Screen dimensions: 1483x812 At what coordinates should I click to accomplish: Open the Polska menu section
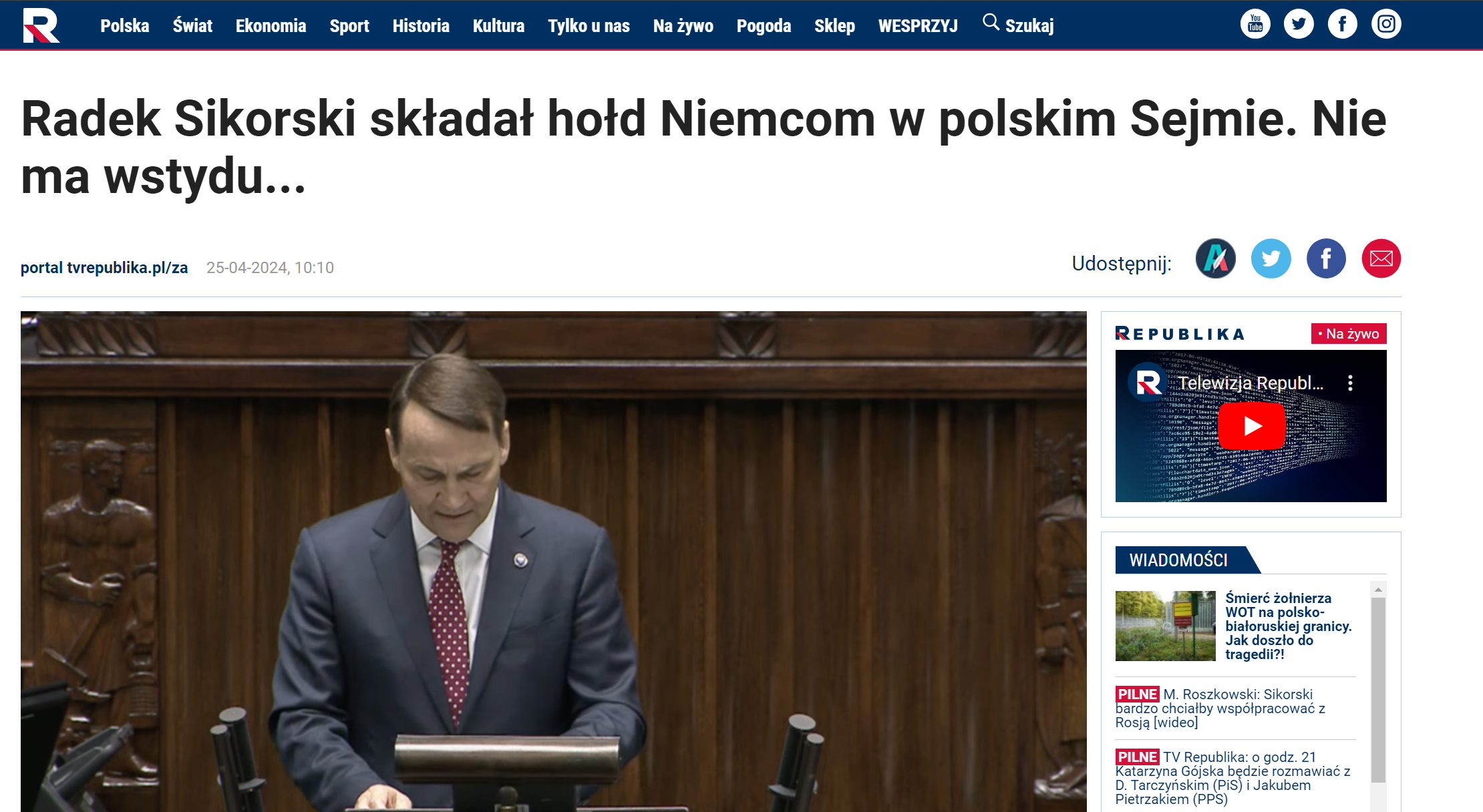[x=125, y=25]
